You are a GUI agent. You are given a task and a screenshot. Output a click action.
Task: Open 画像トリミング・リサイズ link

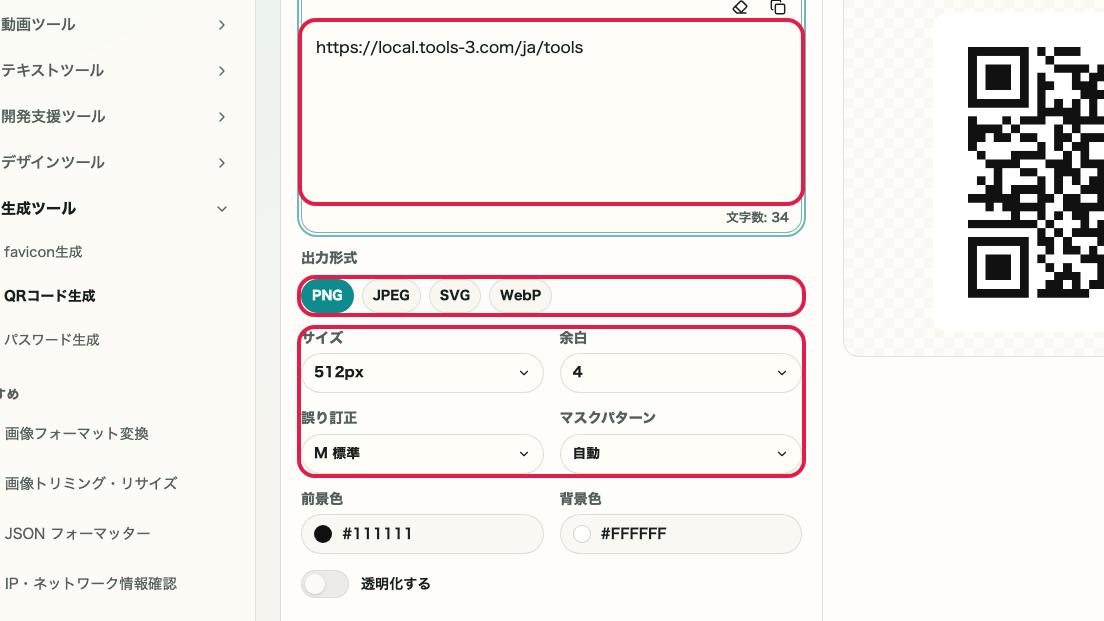91,484
